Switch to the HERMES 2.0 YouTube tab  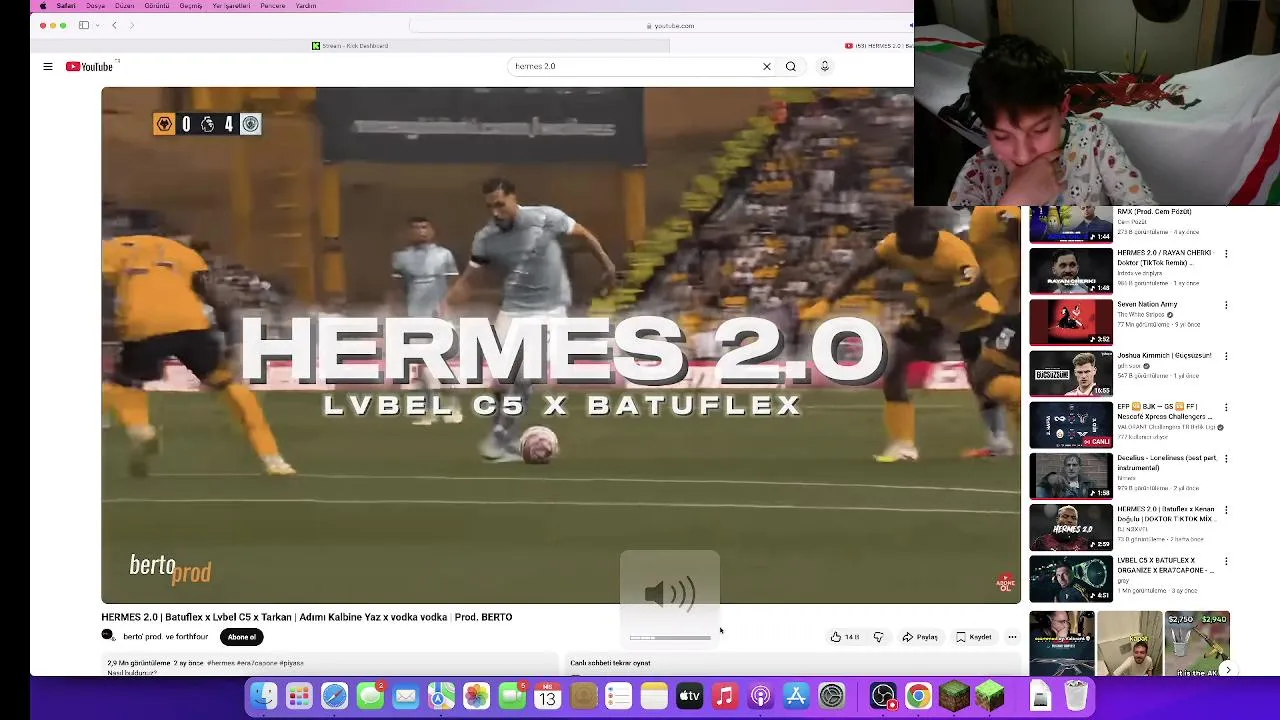click(x=878, y=46)
